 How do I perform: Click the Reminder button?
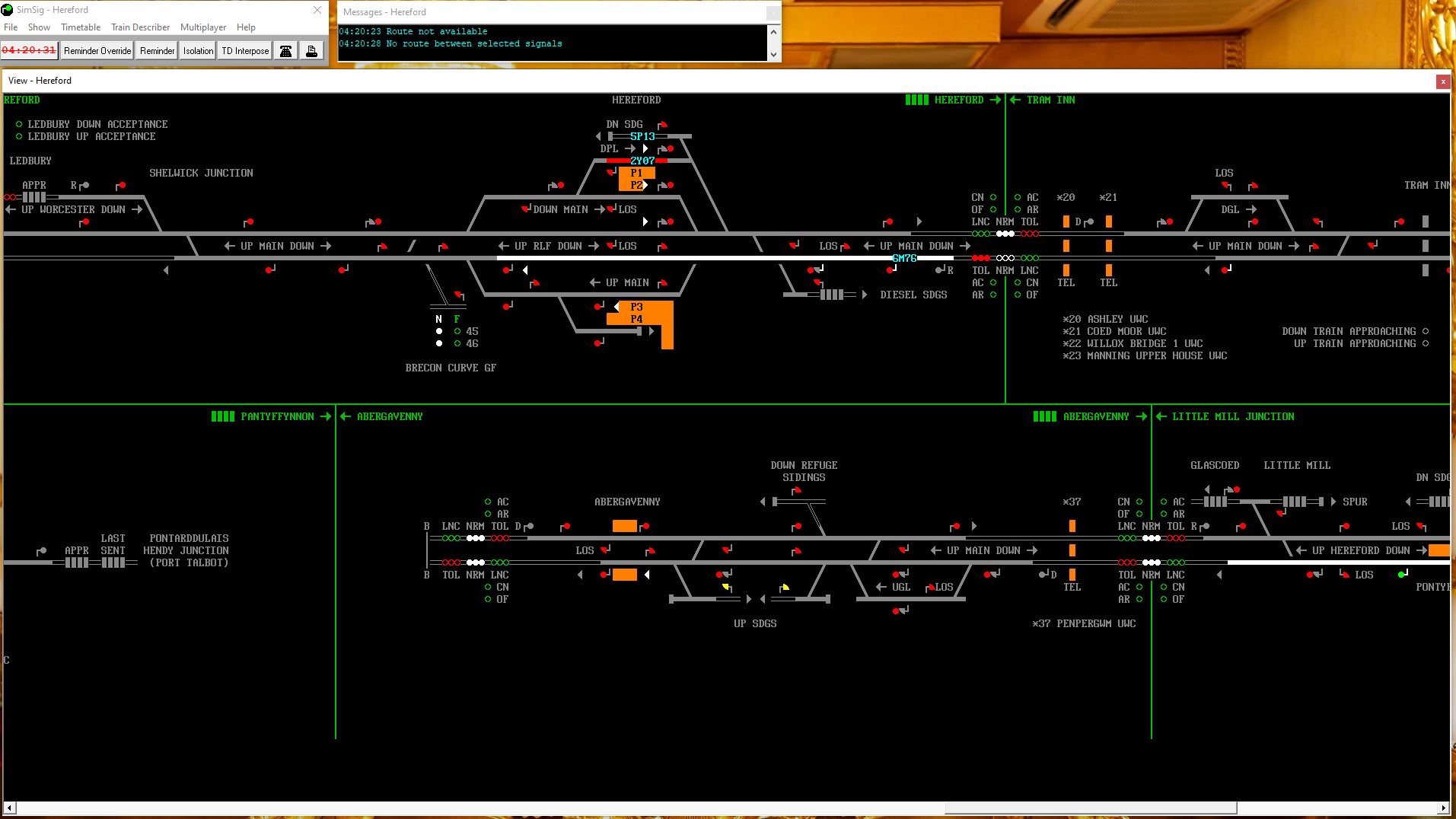[x=157, y=51]
